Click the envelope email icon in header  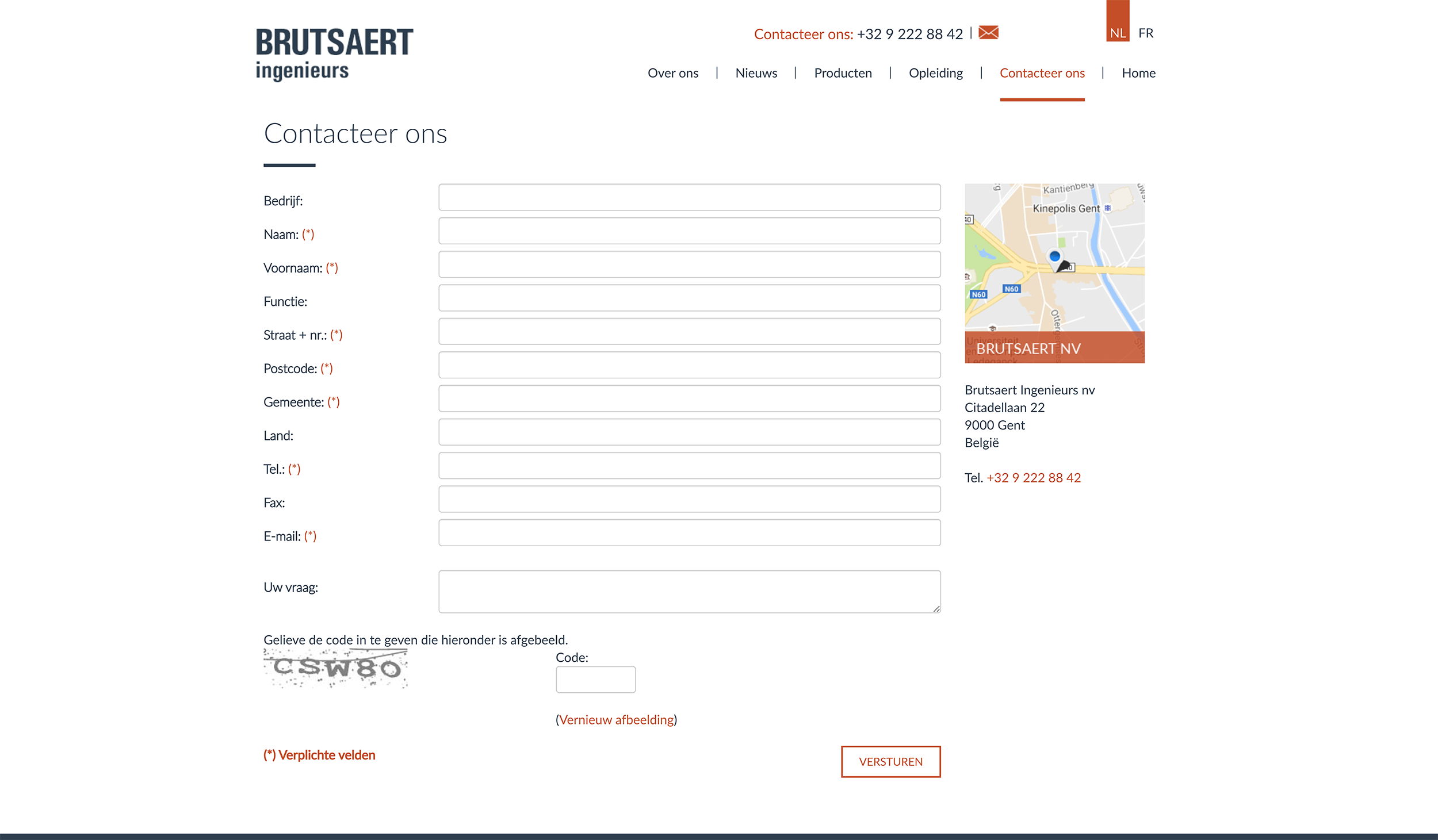click(988, 33)
